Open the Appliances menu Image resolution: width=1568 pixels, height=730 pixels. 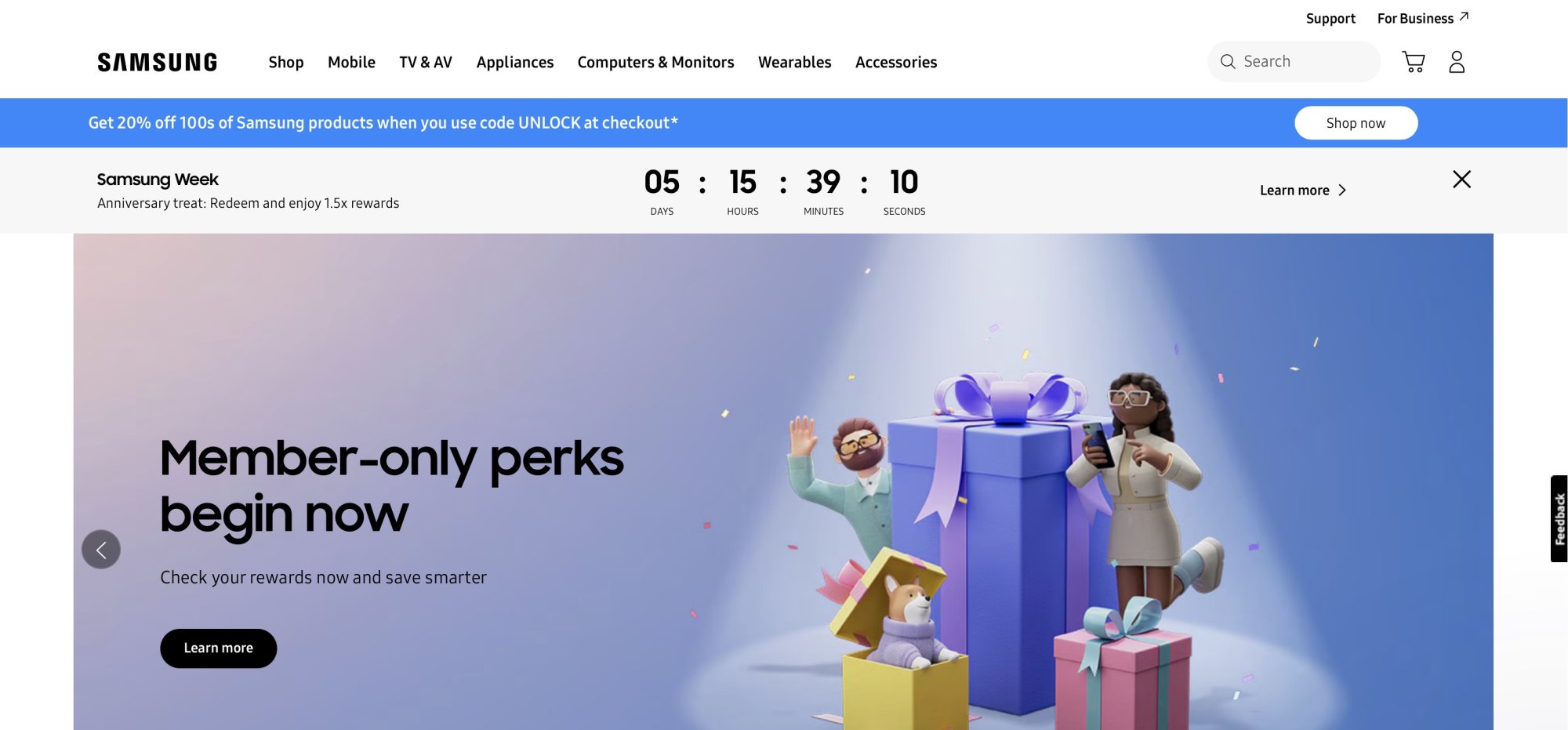(515, 62)
